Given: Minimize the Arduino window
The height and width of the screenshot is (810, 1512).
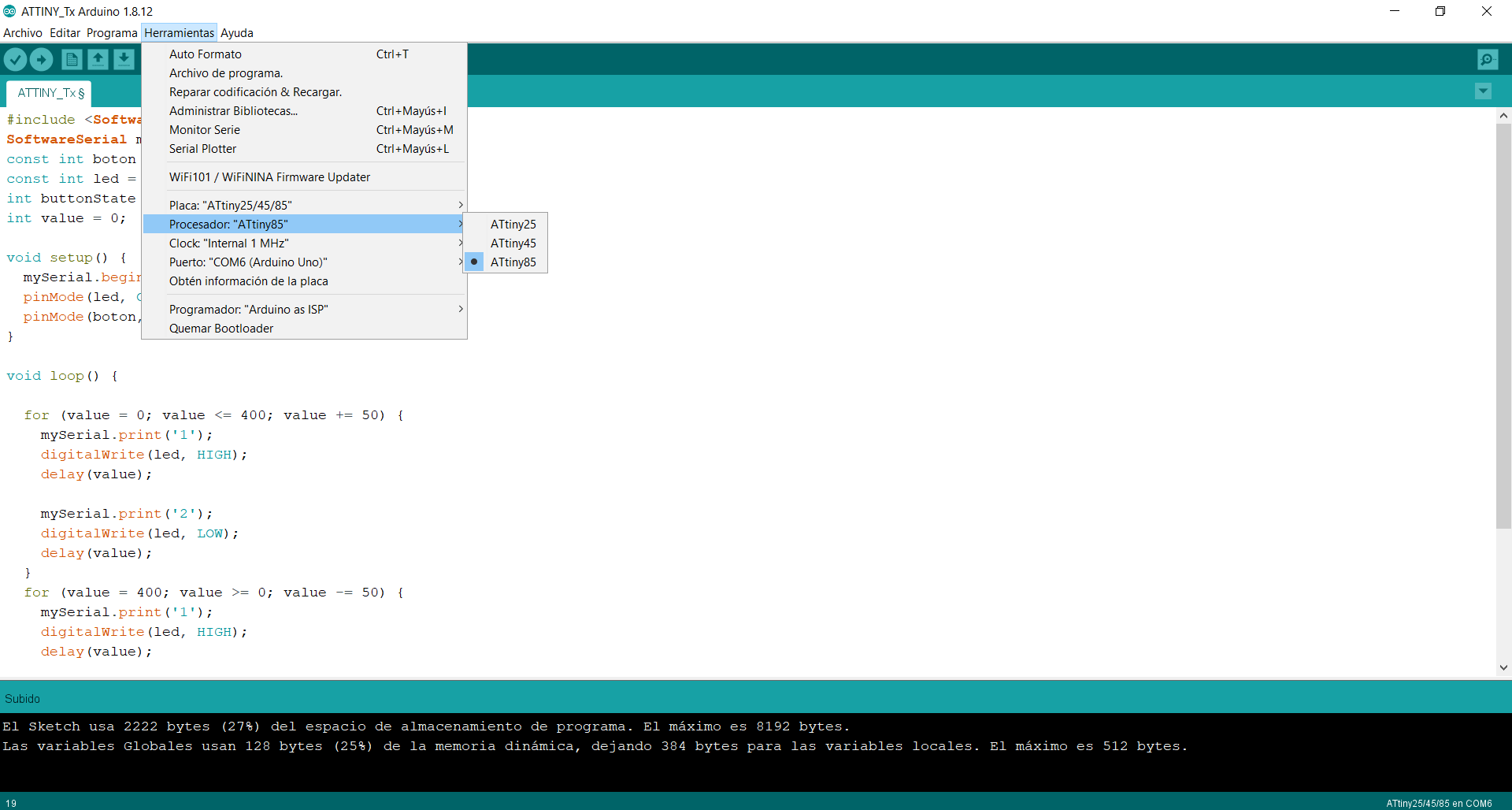Looking at the screenshot, I should tap(1395, 11).
